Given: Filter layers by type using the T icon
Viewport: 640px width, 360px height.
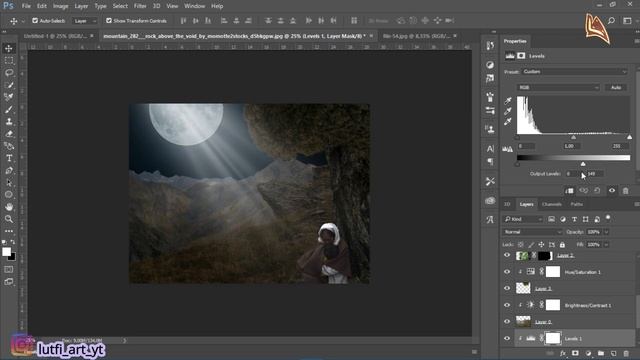Looking at the screenshot, I should click(574, 220).
